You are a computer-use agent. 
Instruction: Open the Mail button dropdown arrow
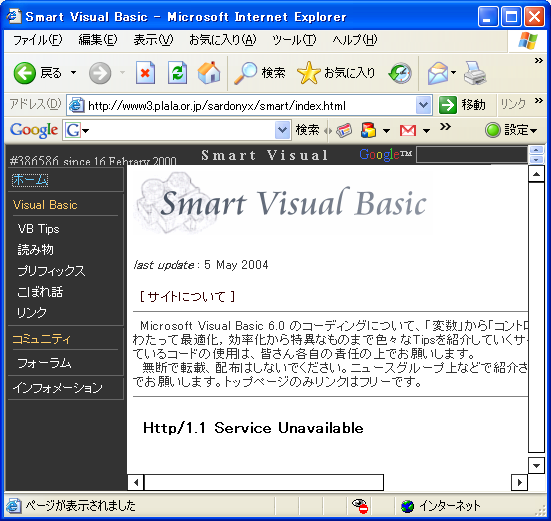point(453,73)
